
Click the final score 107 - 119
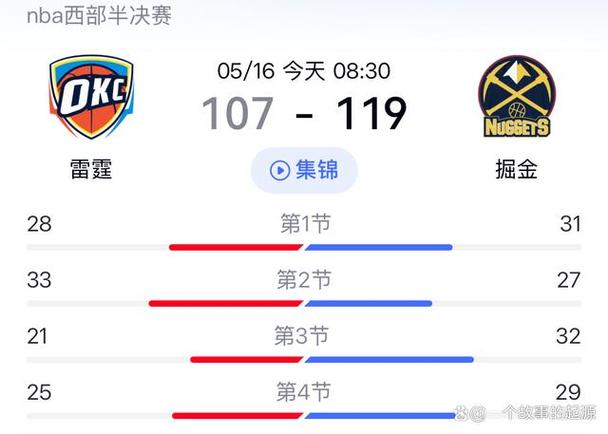(x=304, y=113)
